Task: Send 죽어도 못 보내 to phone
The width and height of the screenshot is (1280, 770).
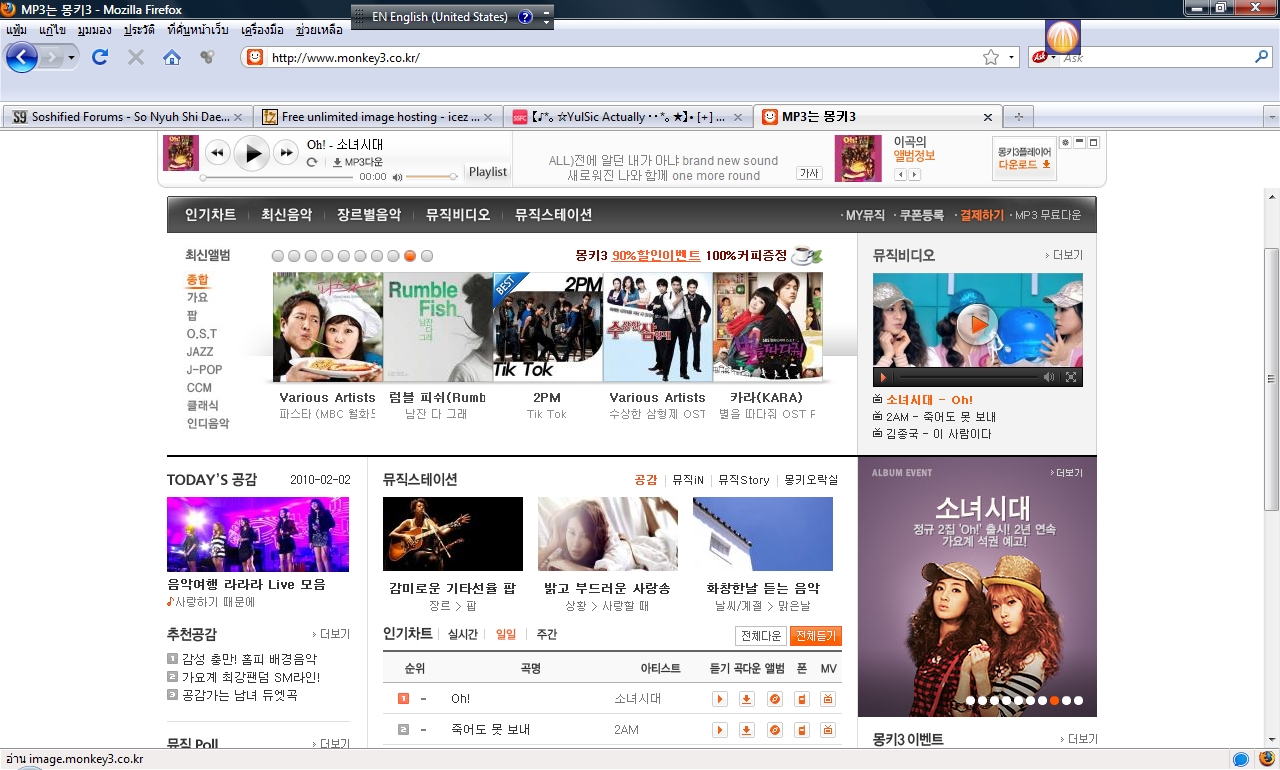Action: point(801,730)
